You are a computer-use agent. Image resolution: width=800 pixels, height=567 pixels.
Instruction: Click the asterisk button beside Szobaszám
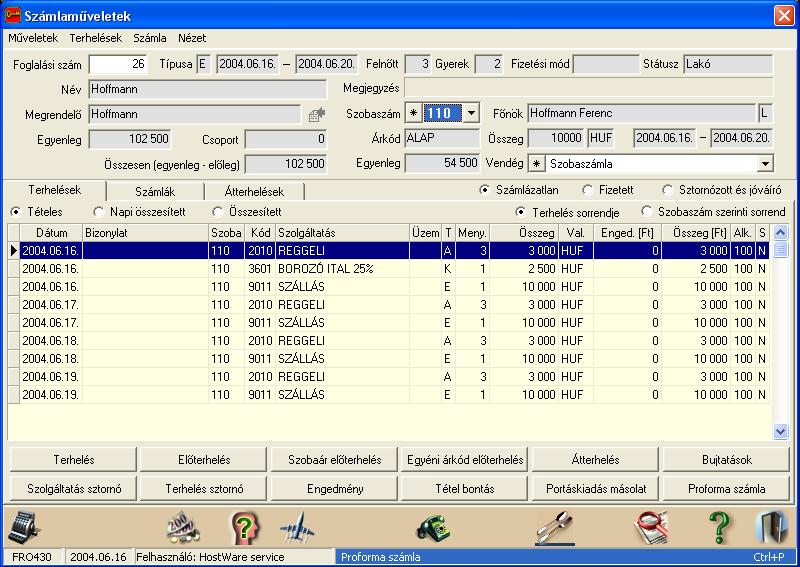(413, 113)
